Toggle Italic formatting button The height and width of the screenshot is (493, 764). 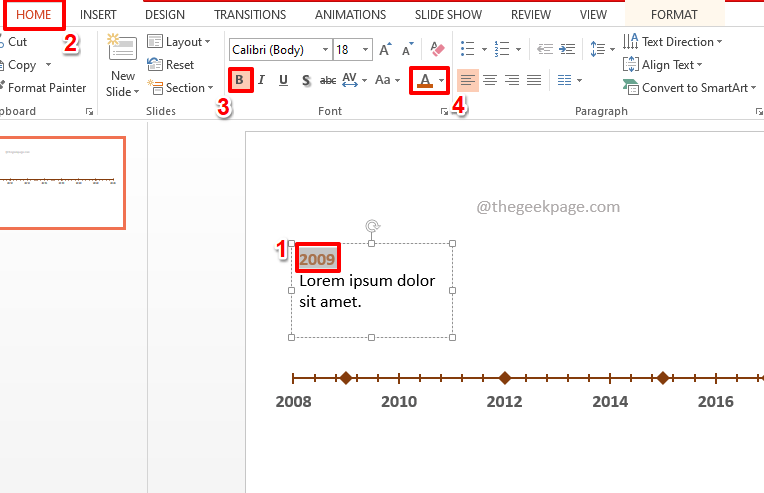click(261, 80)
